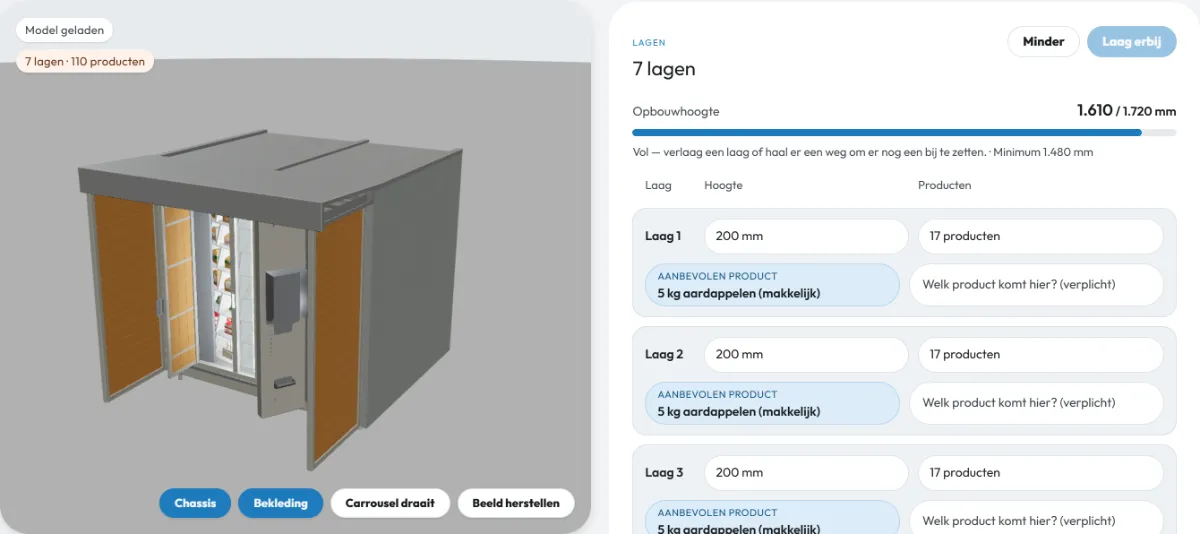Click the 1.610 / 1.720 mm value

click(x=1127, y=110)
